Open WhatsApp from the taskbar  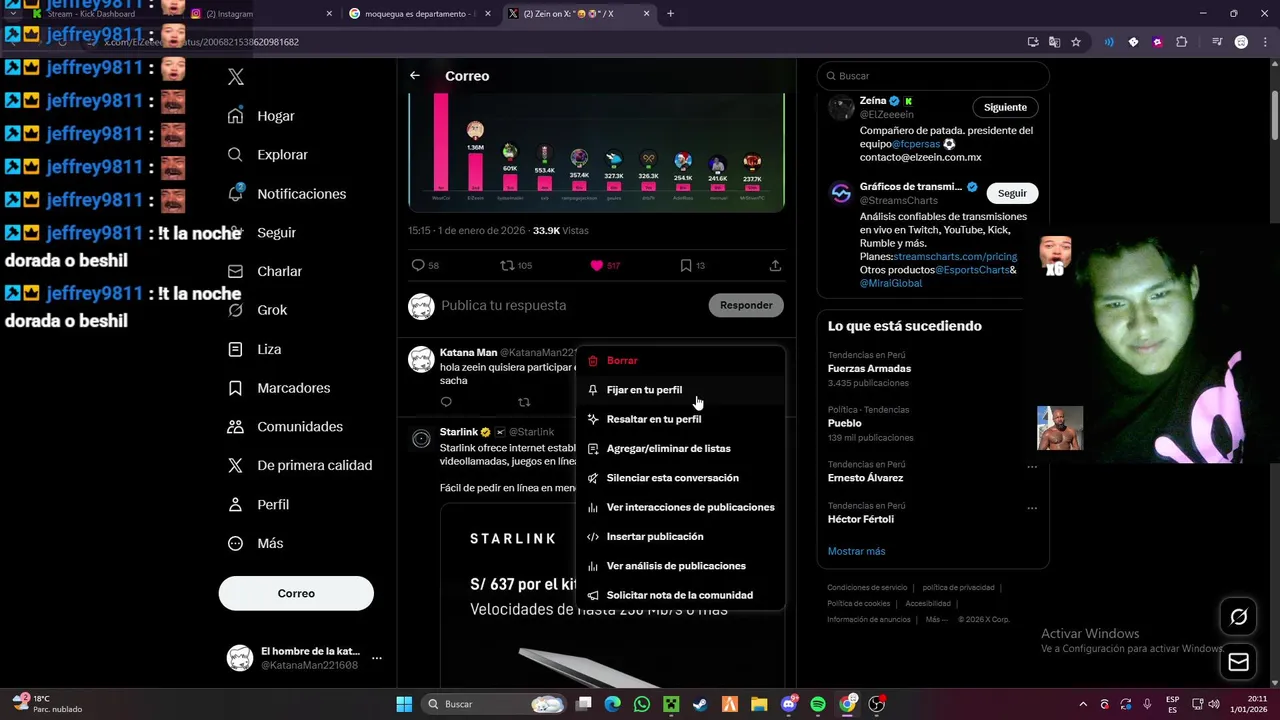click(x=642, y=704)
